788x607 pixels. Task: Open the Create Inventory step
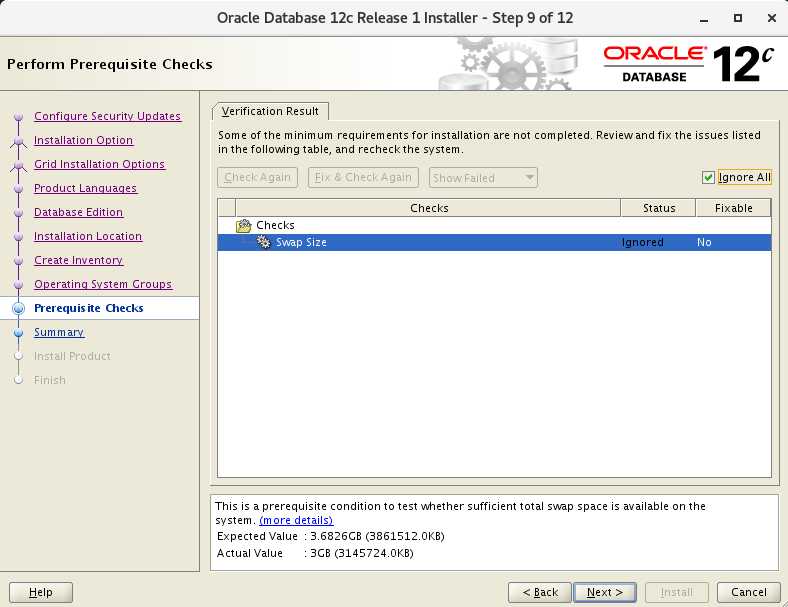coord(78,261)
